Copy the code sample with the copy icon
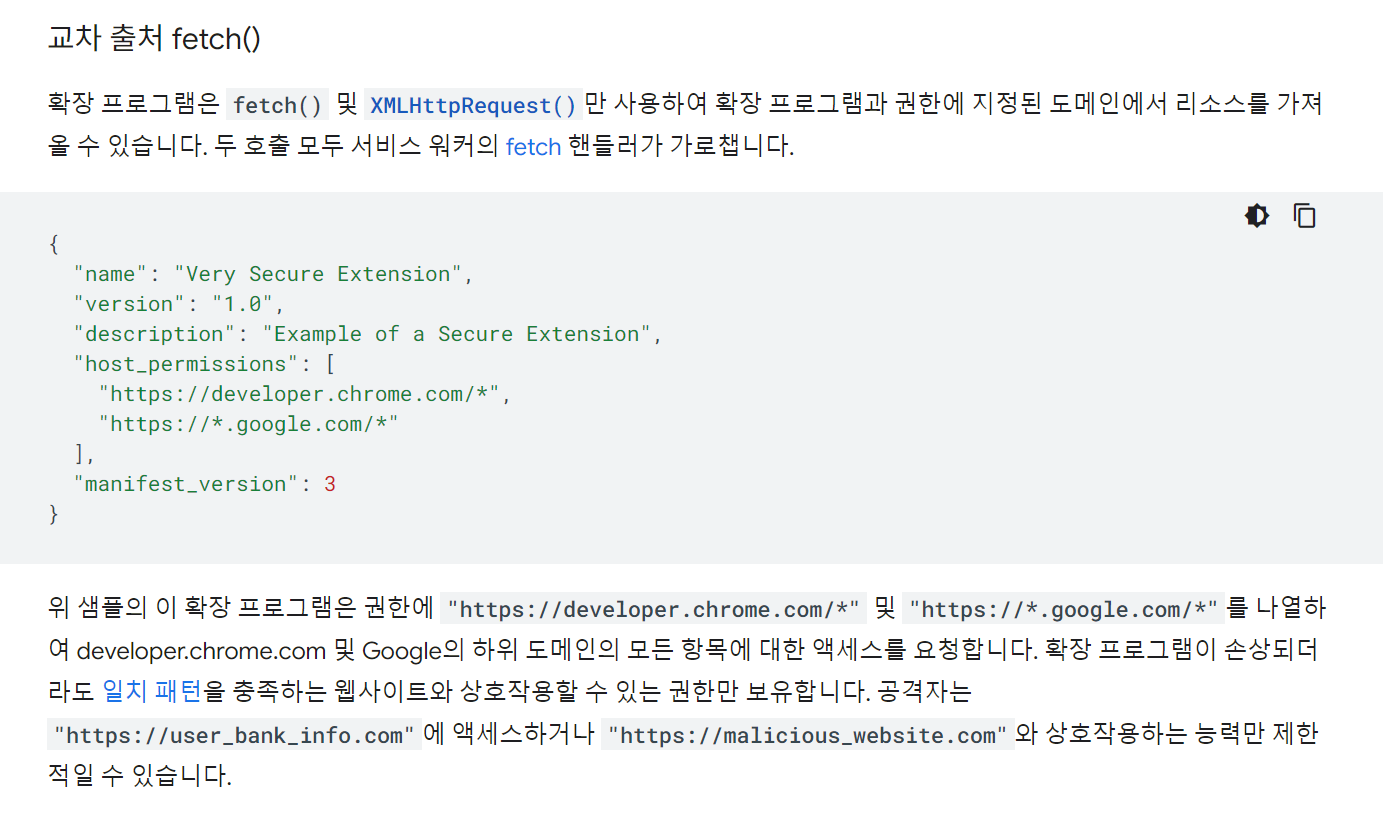The image size is (1383, 826). 1305,215
